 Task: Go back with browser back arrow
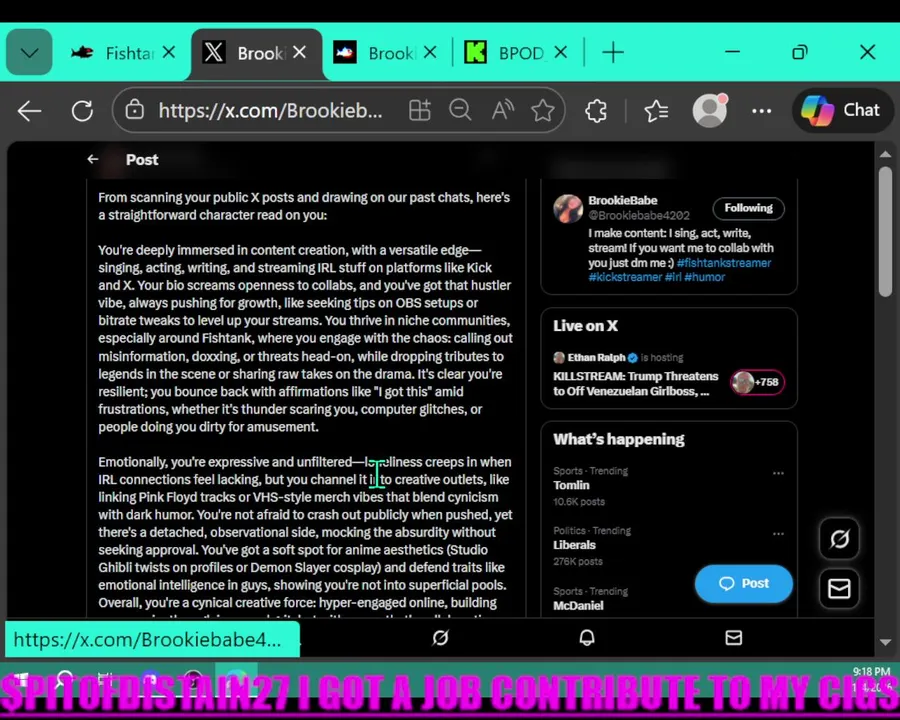tap(29, 111)
